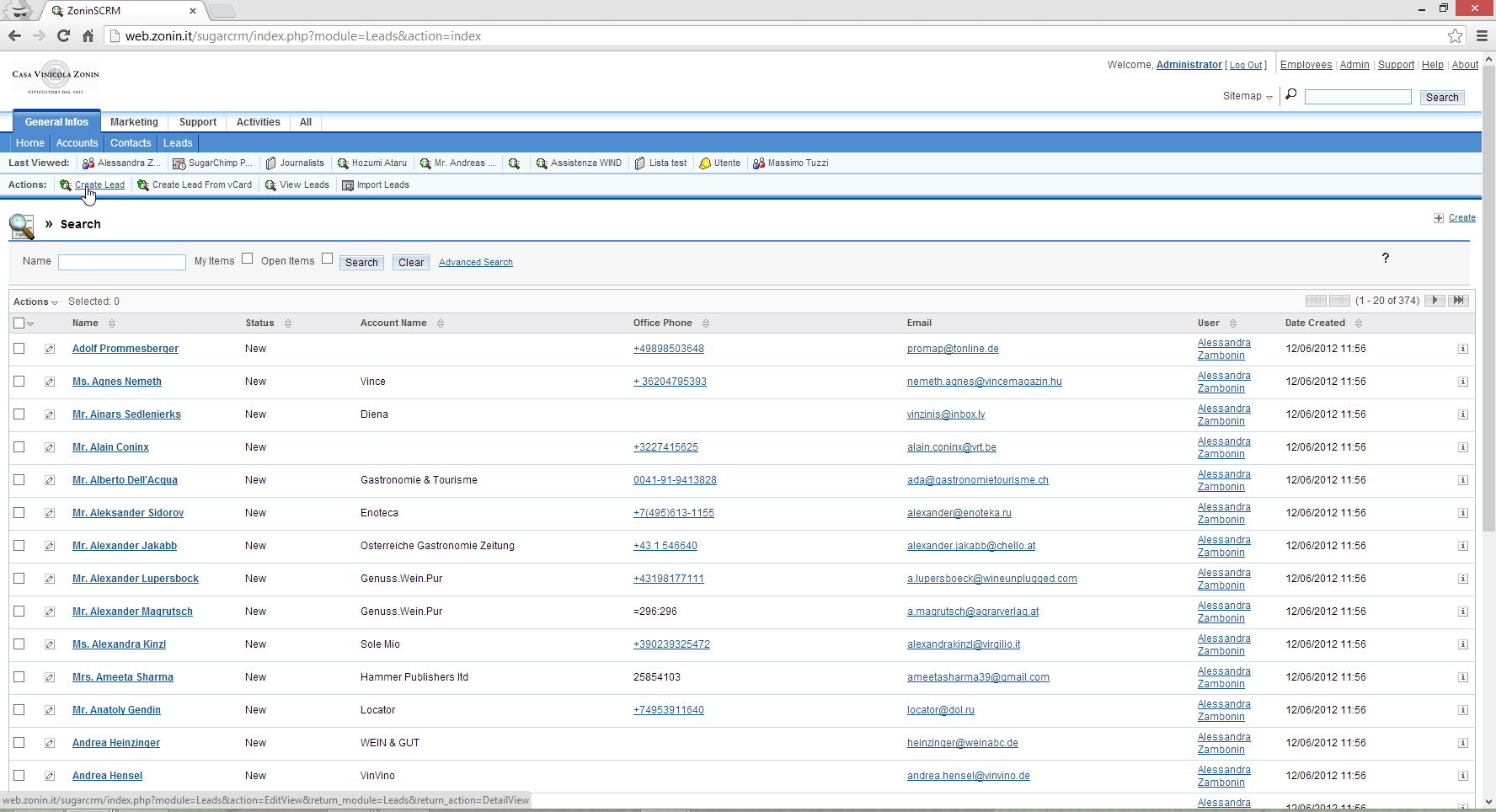This screenshot has width=1496, height=812.
Task: Check the select-all checkbox in header
Action: click(19, 323)
